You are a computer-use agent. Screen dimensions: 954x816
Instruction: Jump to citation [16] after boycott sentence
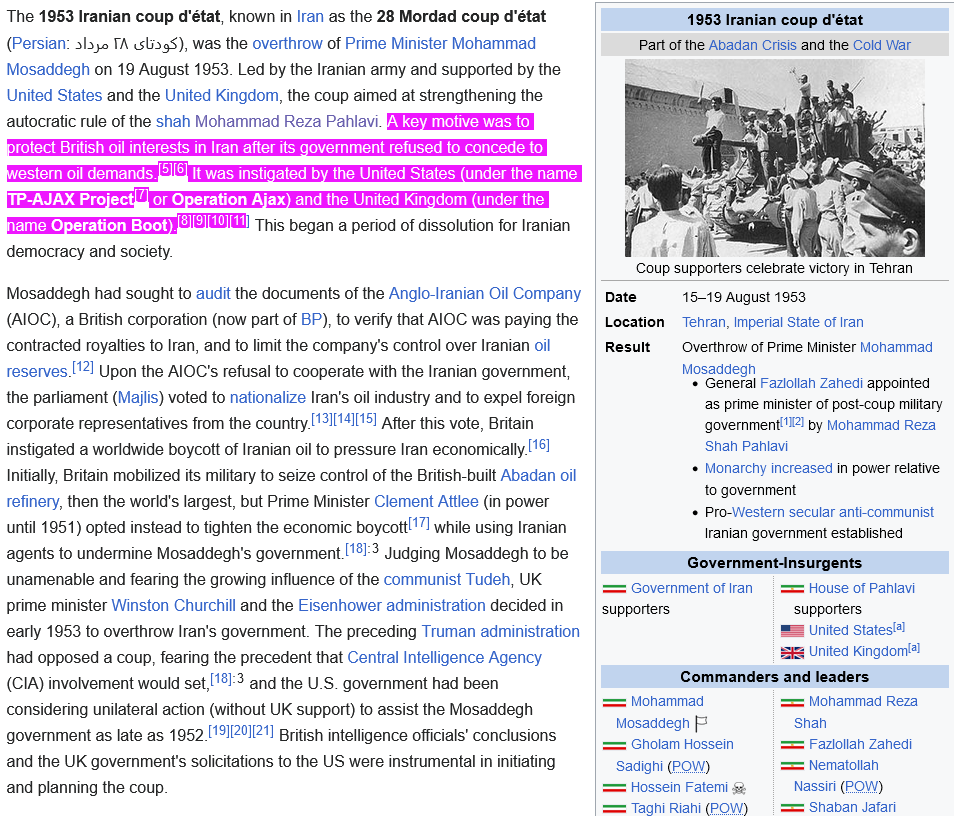[x=539, y=445]
